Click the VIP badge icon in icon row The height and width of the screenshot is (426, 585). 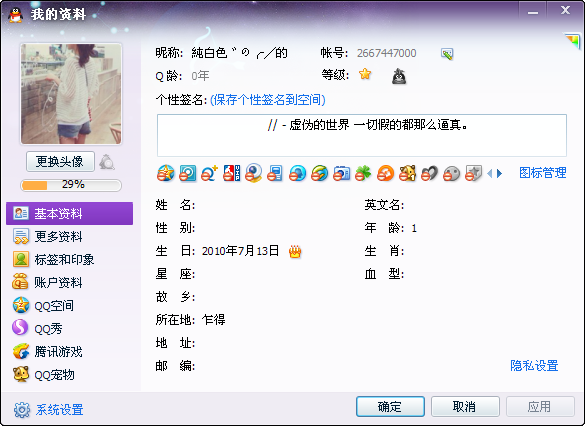[231, 173]
